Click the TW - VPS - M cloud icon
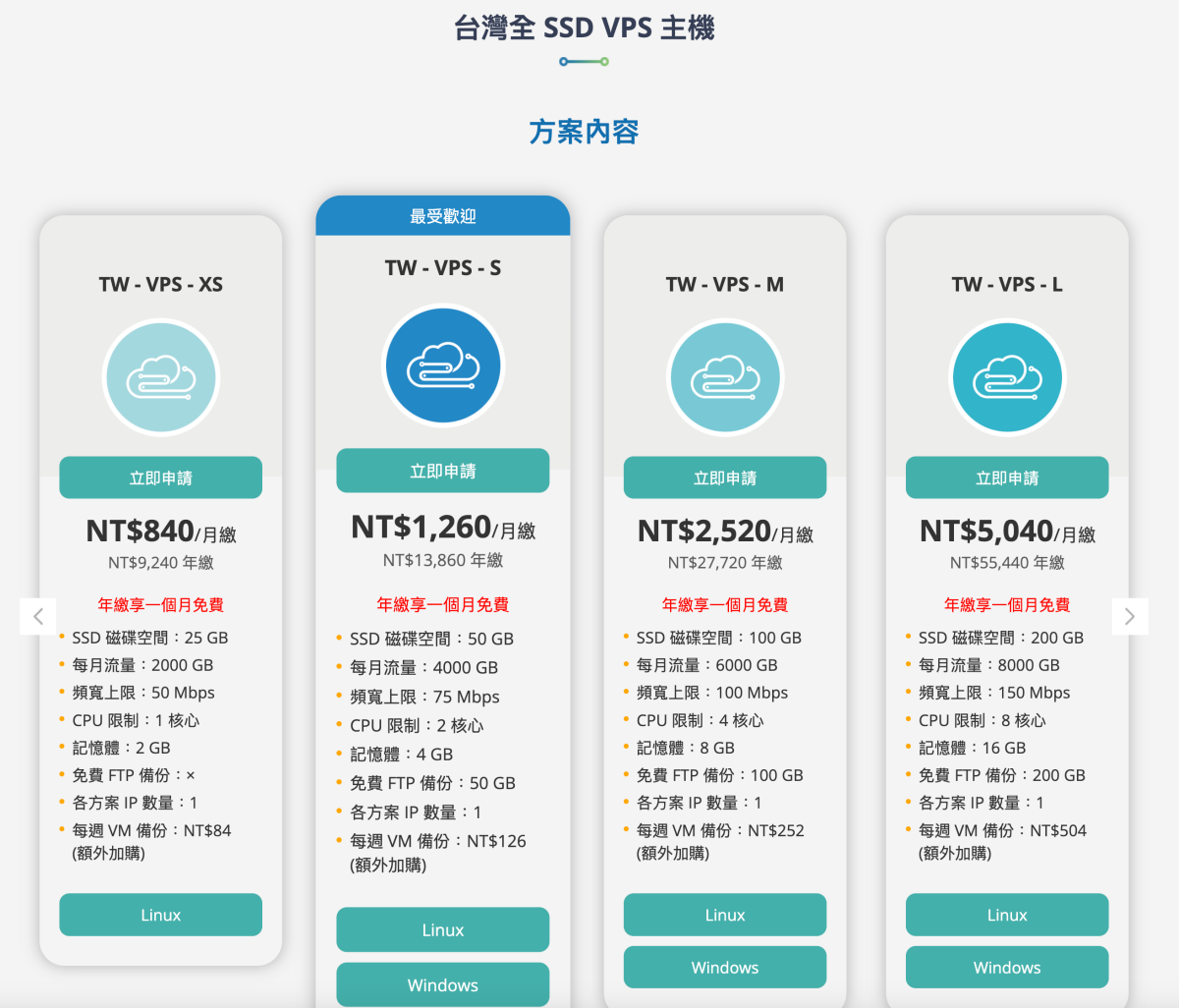 click(x=725, y=378)
